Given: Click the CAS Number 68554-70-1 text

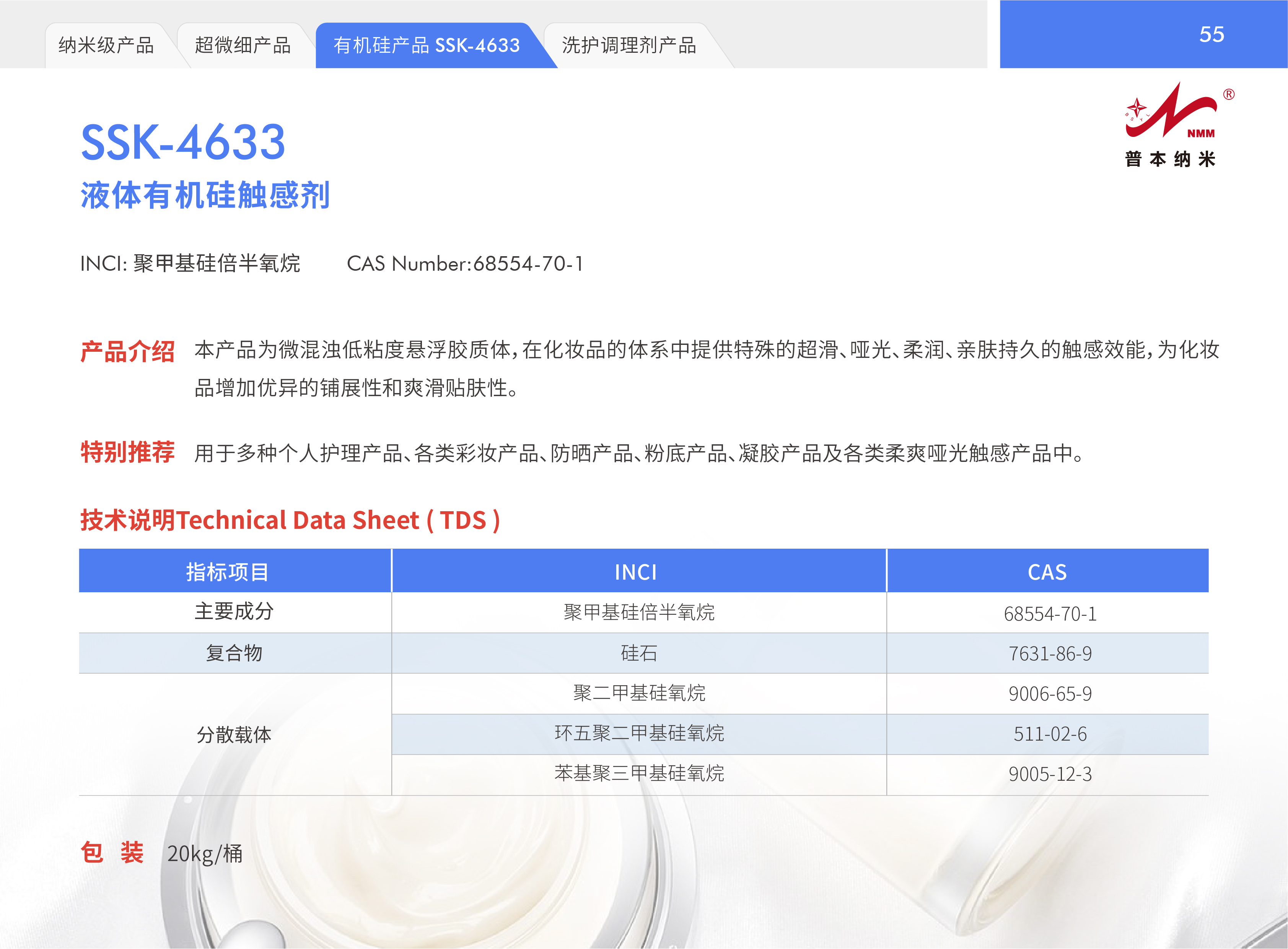Looking at the screenshot, I should click(x=465, y=264).
